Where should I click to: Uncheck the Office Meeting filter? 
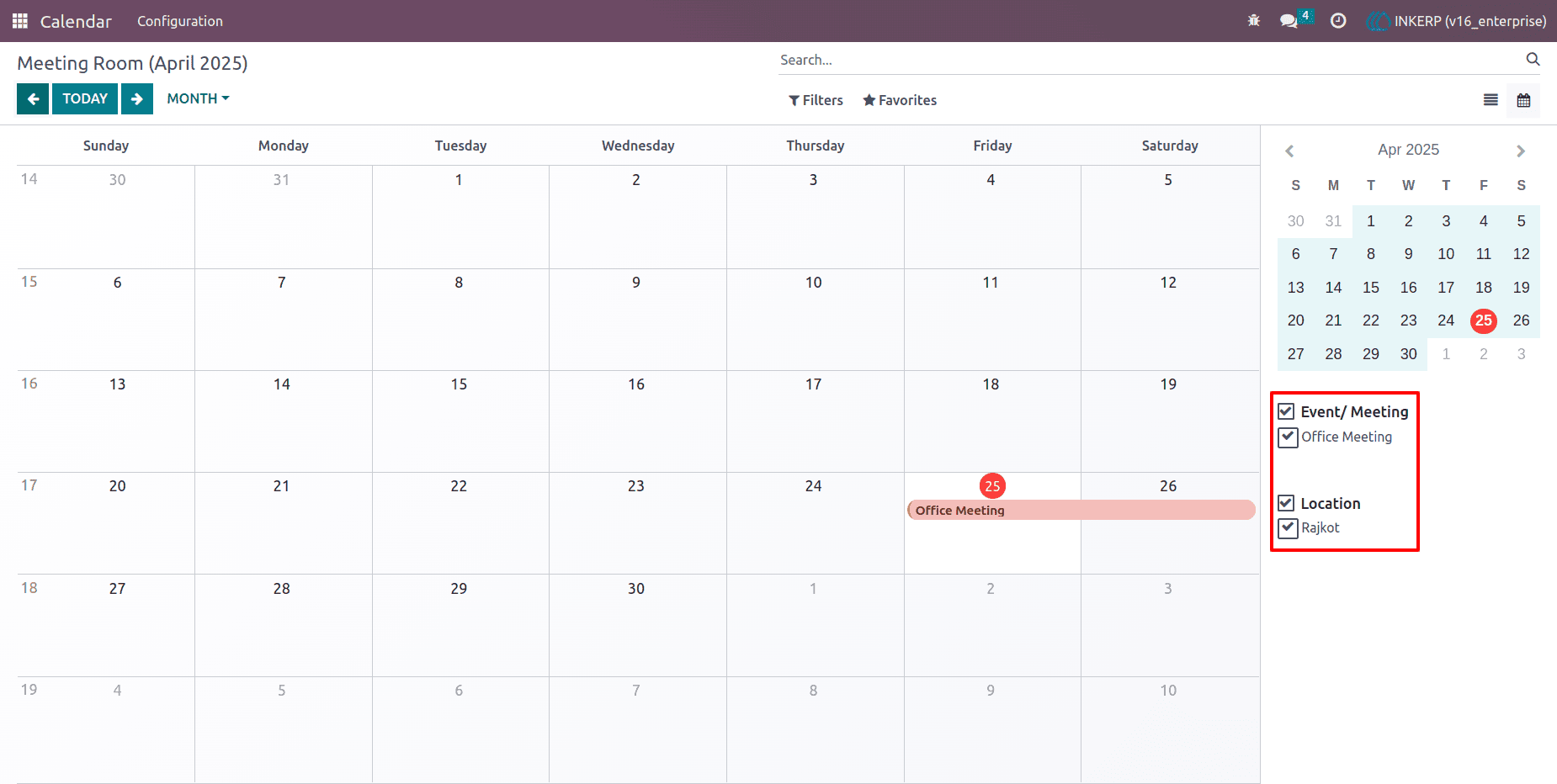coord(1288,437)
